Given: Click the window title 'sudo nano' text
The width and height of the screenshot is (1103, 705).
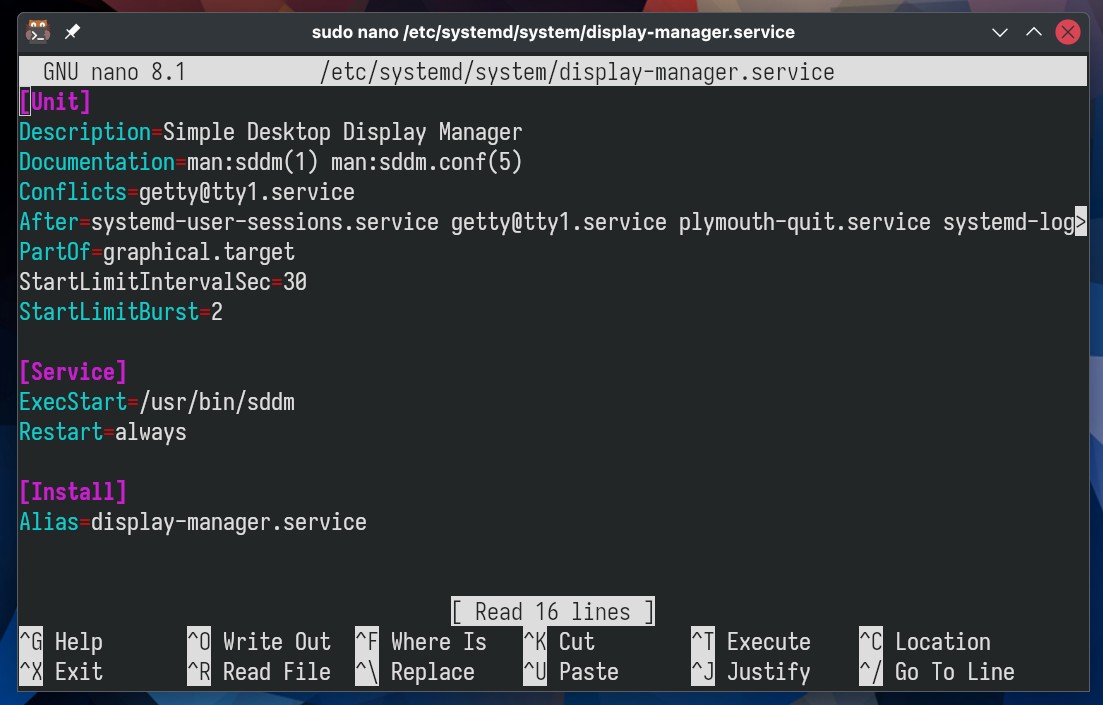Looking at the screenshot, I should [553, 32].
